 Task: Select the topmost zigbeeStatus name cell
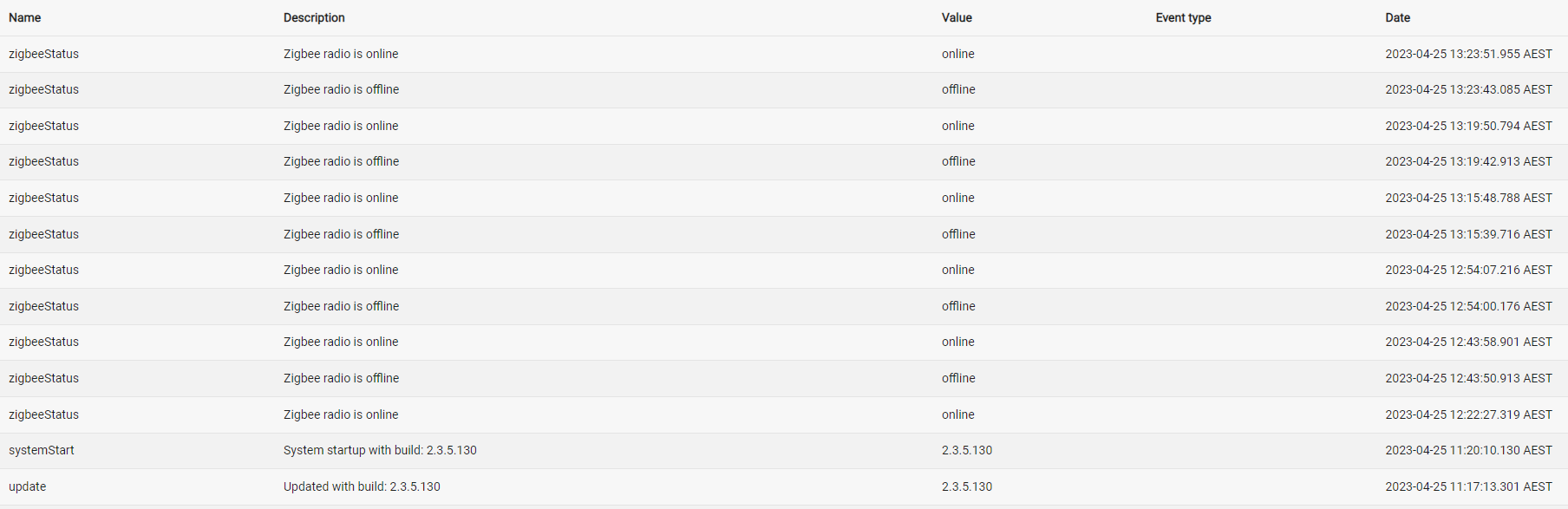click(43, 54)
